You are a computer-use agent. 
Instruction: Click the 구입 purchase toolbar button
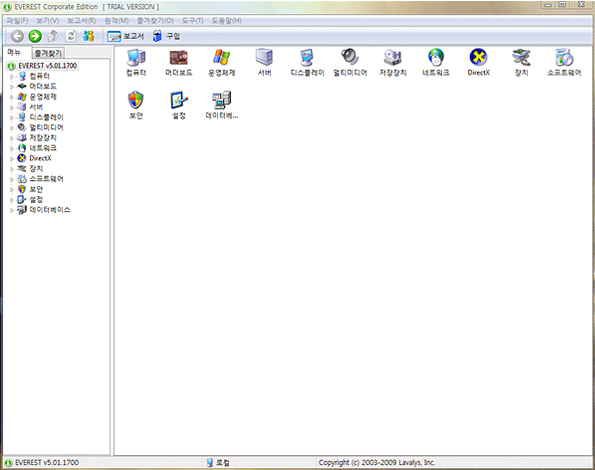coord(166,36)
